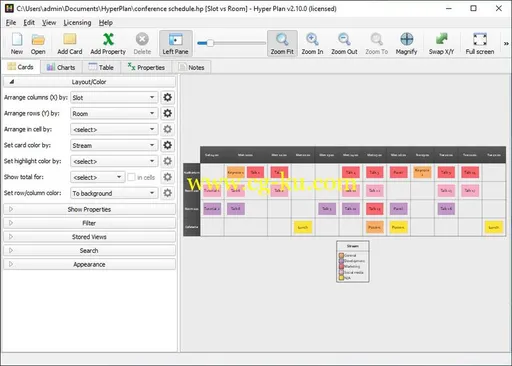Click the gear beside Arrange in cell by

pyautogui.click(x=167, y=129)
